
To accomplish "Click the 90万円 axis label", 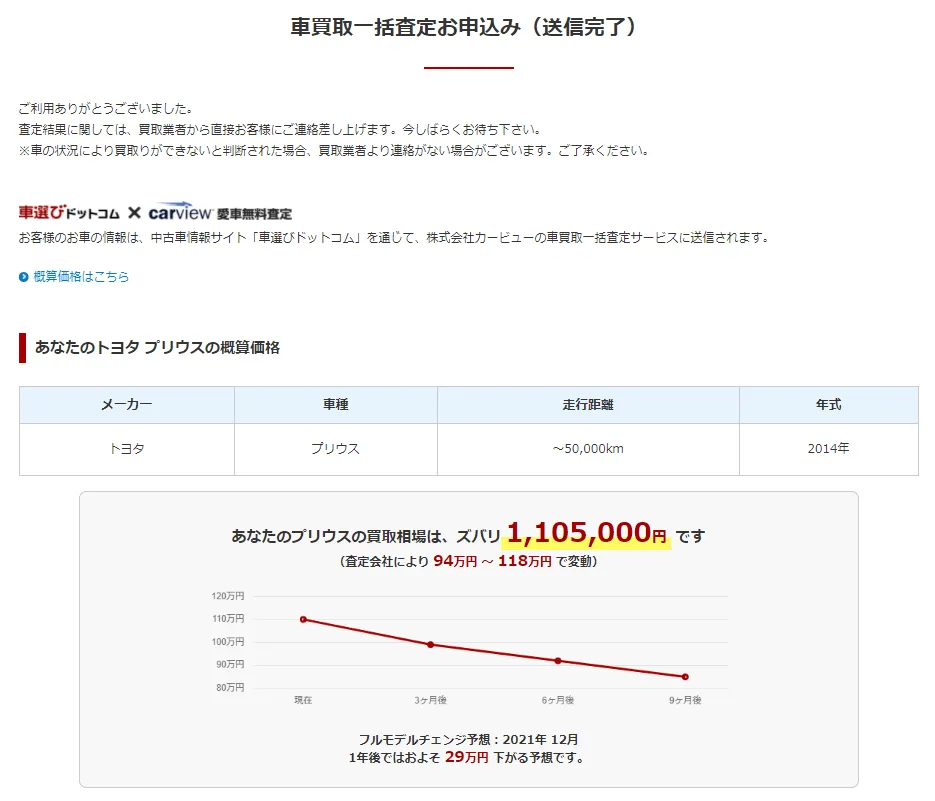I will [230, 664].
